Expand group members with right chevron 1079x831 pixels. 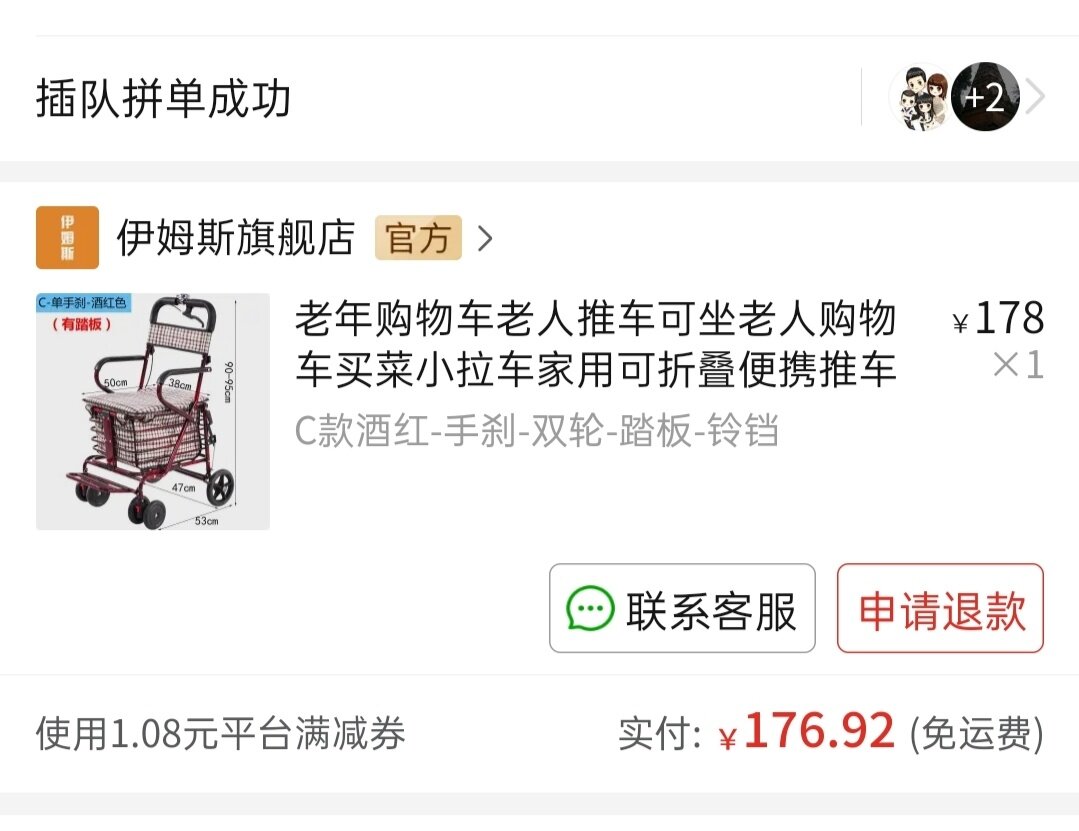pos(1035,97)
